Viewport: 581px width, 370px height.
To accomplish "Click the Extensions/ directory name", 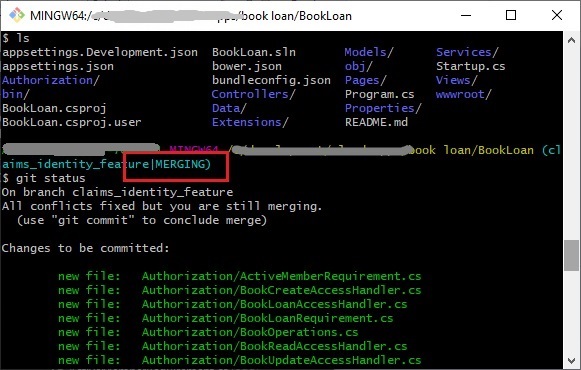I will click(x=250, y=123).
